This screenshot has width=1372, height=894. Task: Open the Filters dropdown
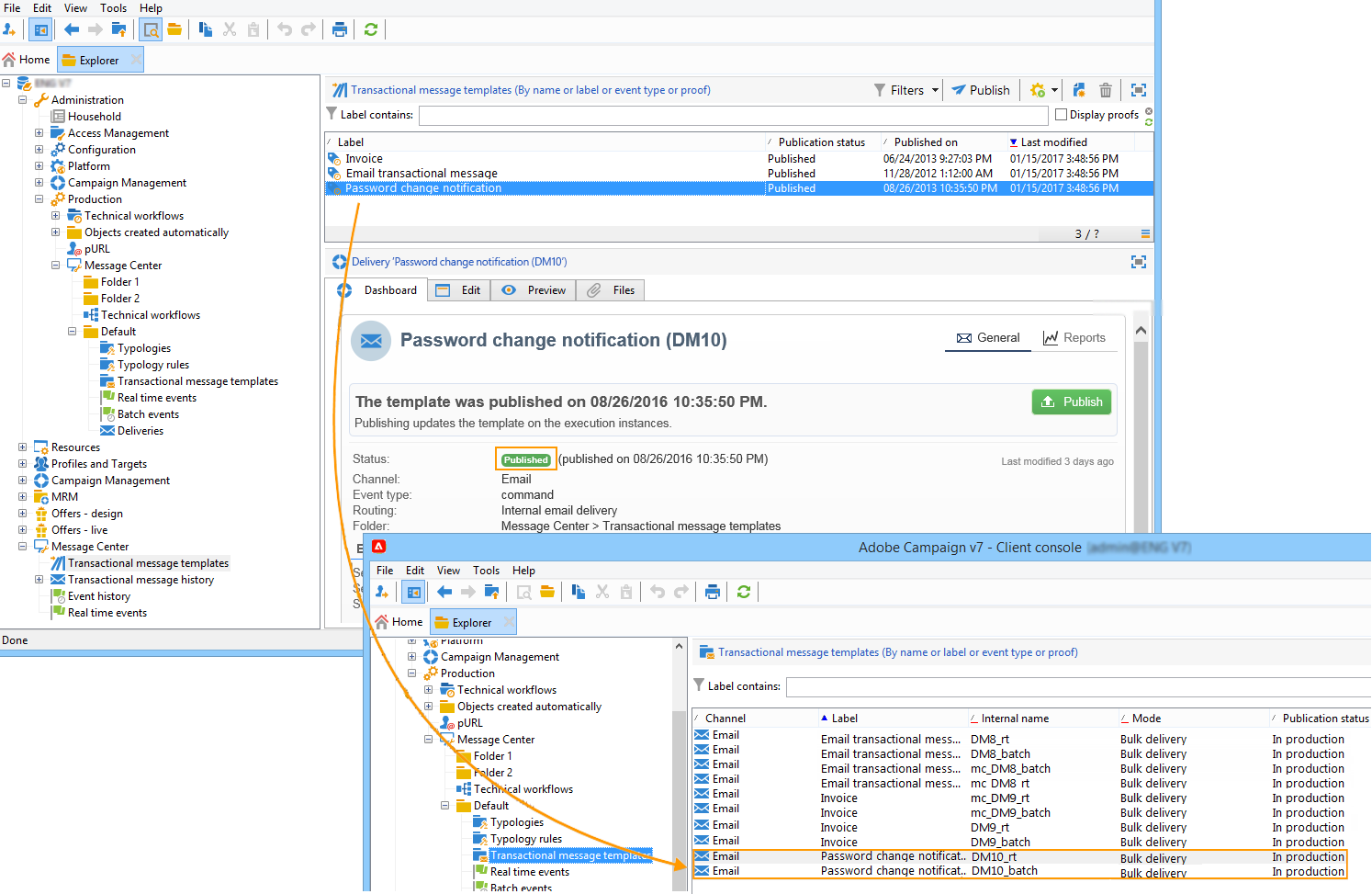click(x=906, y=90)
